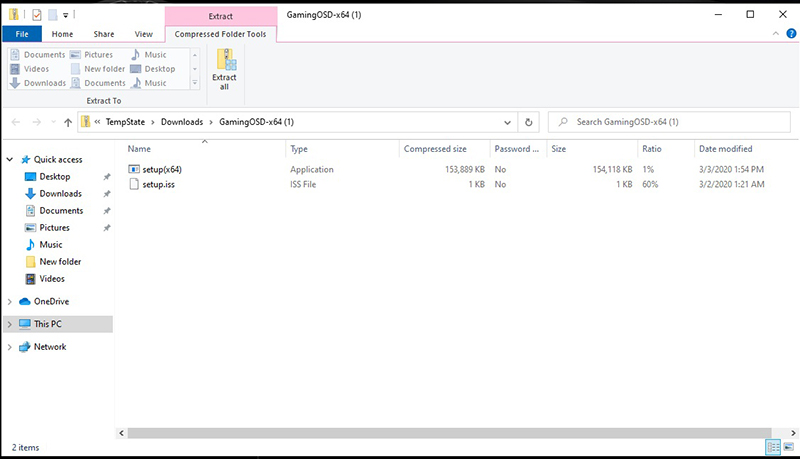Switch to the Home ribbon tab
This screenshot has height=459, width=800.
62,34
